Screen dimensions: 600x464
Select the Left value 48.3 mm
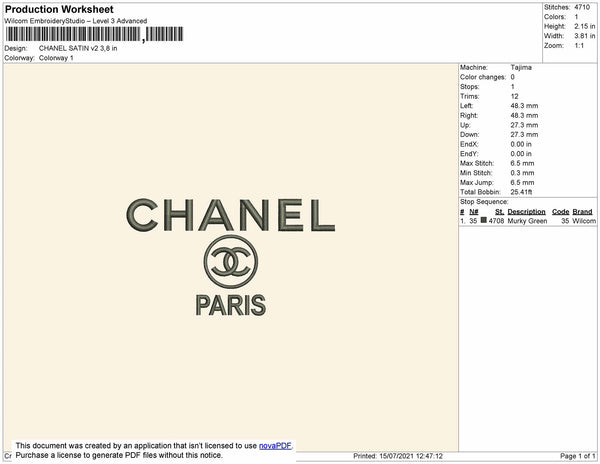pyautogui.click(x=524, y=106)
